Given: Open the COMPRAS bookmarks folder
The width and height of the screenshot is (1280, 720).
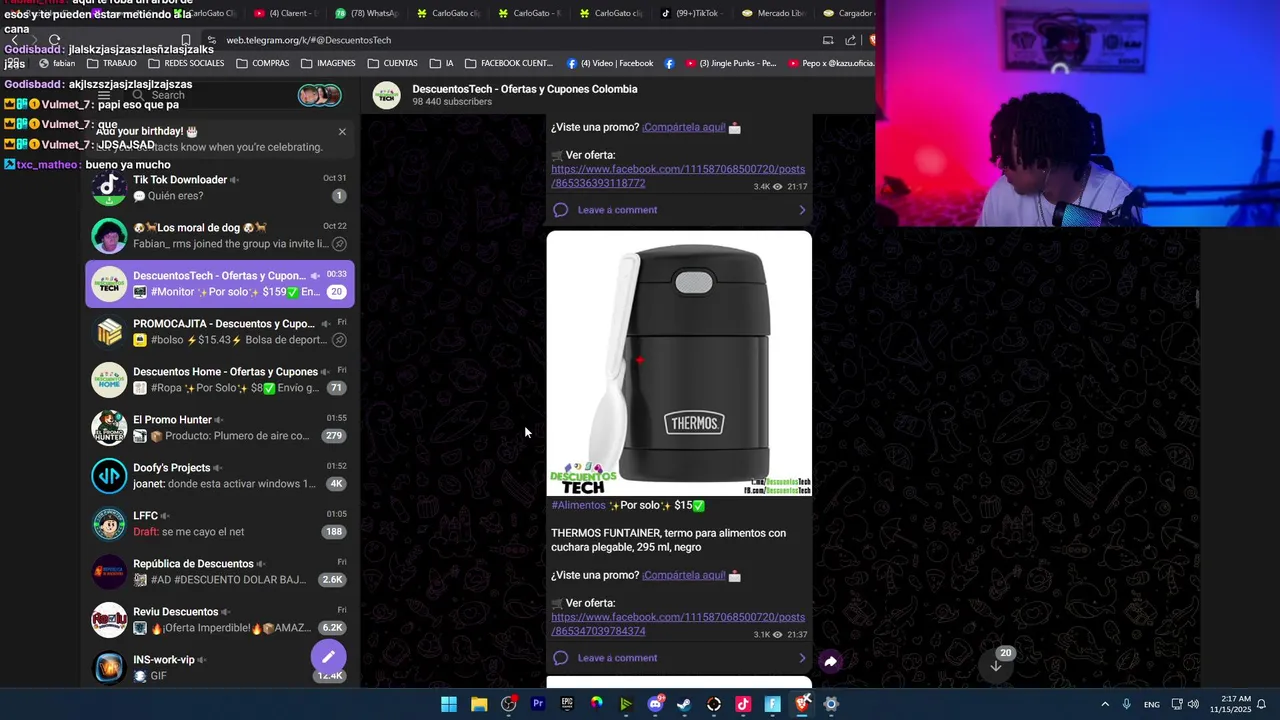Looking at the screenshot, I should 263,63.
